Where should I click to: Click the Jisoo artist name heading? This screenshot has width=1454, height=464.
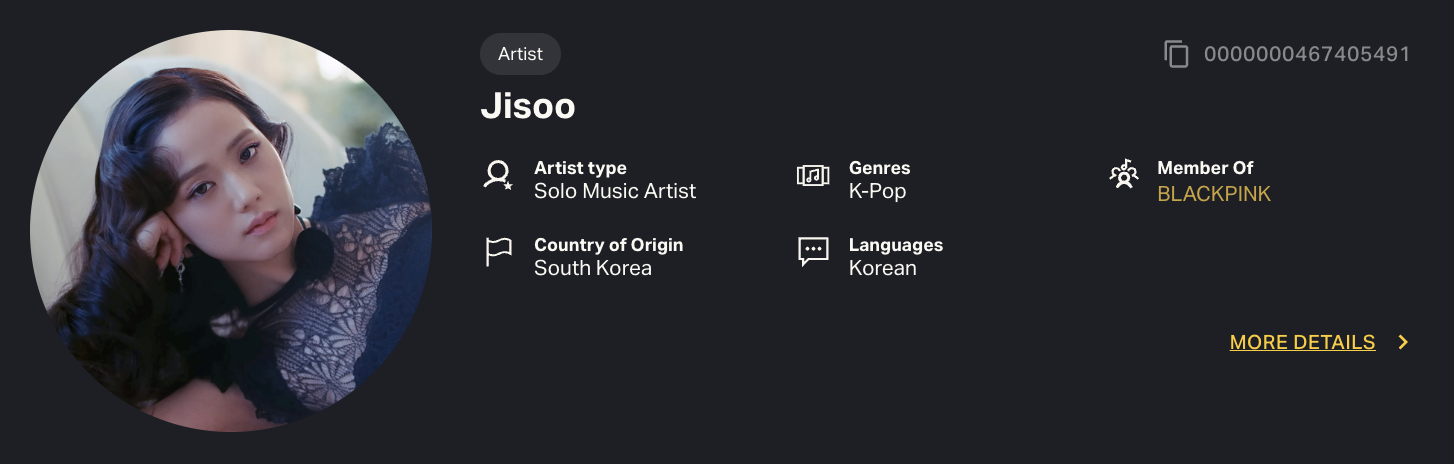[528, 107]
